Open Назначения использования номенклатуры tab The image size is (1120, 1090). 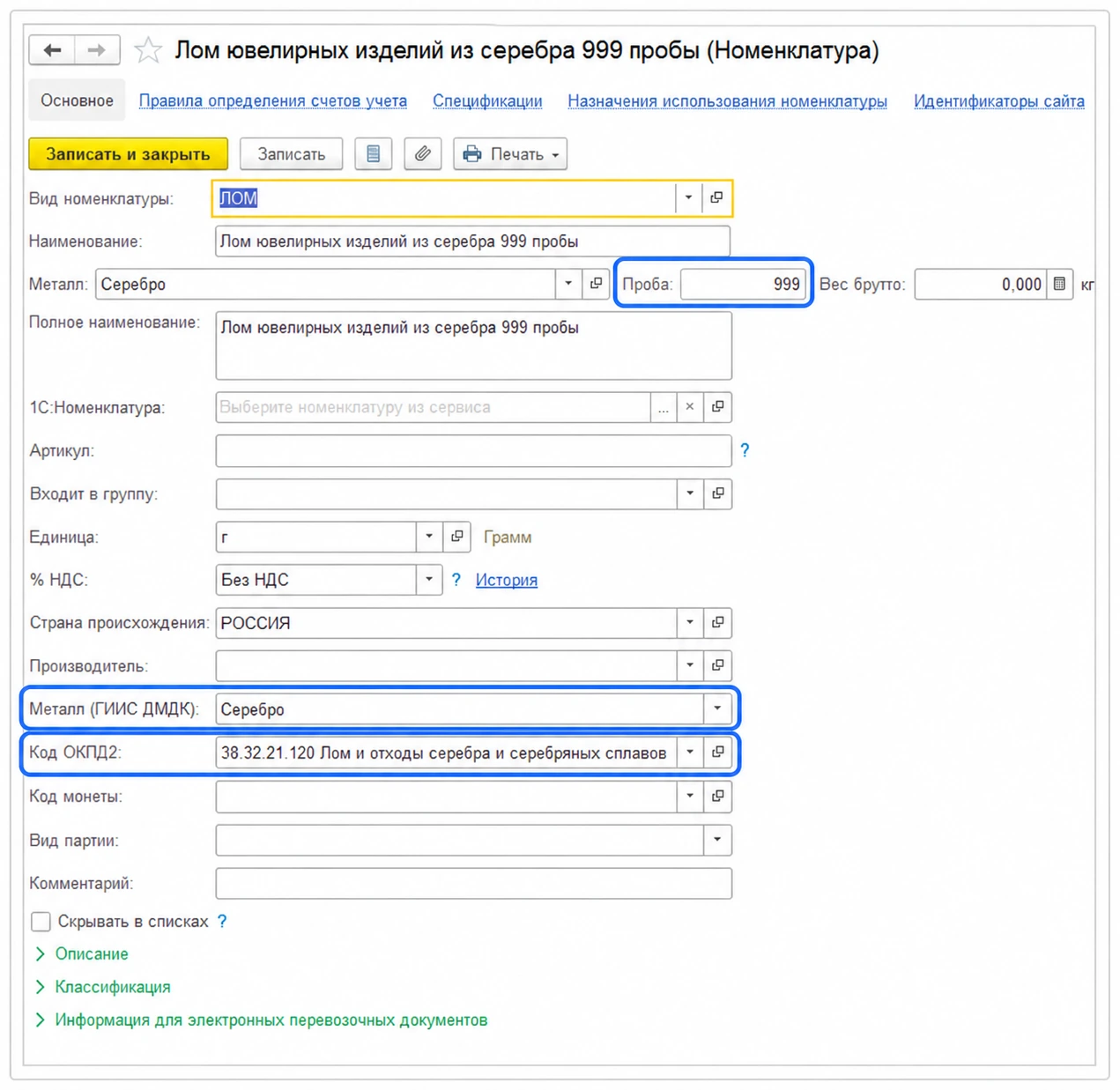coord(727,101)
